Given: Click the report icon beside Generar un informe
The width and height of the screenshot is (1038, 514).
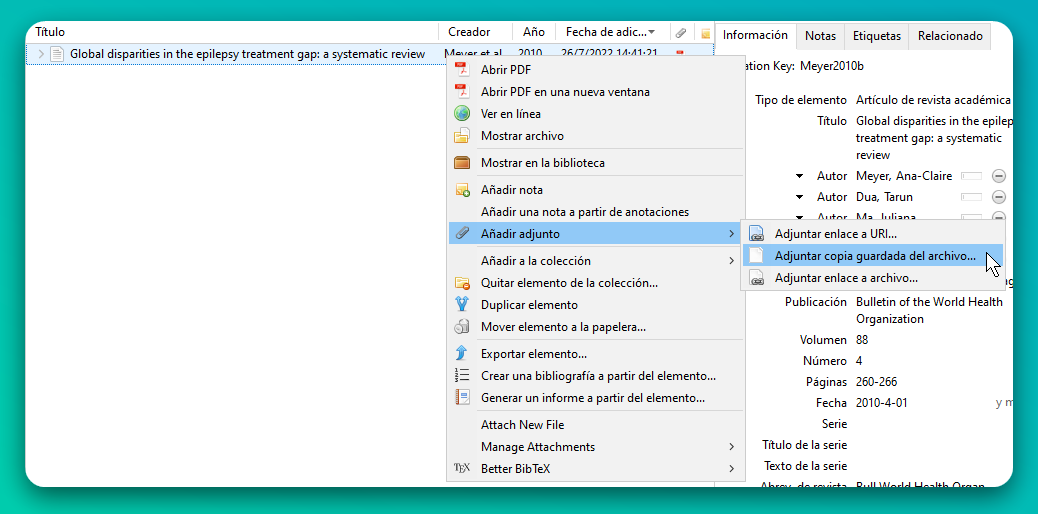Looking at the screenshot, I should click(x=461, y=397).
